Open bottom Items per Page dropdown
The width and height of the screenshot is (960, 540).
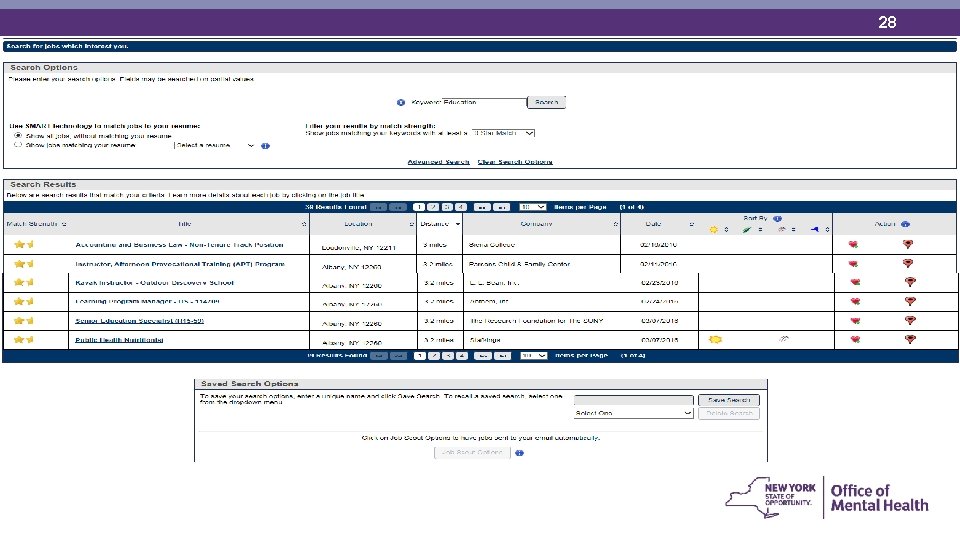(x=533, y=356)
